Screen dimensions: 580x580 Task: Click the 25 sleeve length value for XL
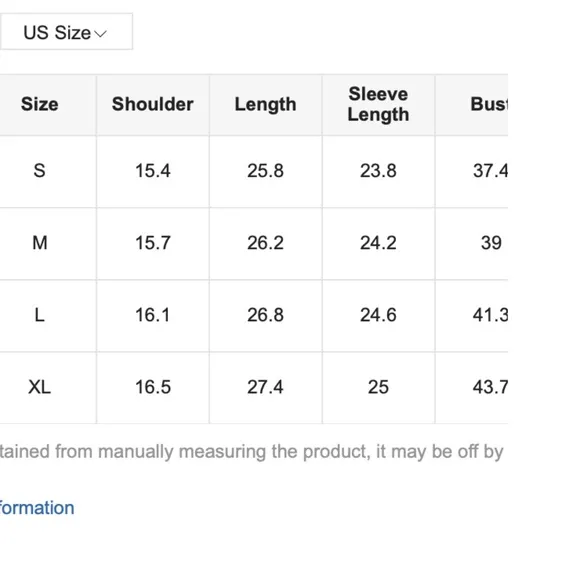coord(378,387)
